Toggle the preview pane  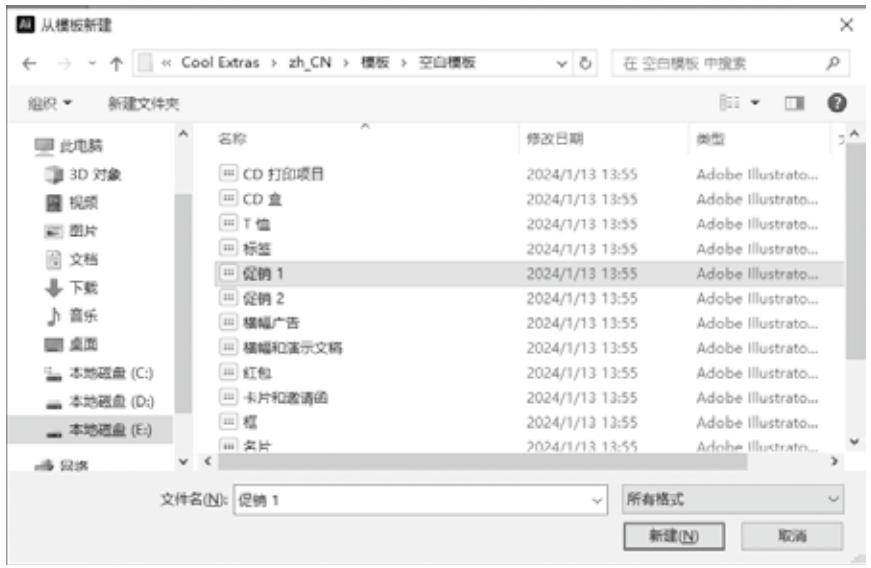pyautogui.click(x=794, y=103)
